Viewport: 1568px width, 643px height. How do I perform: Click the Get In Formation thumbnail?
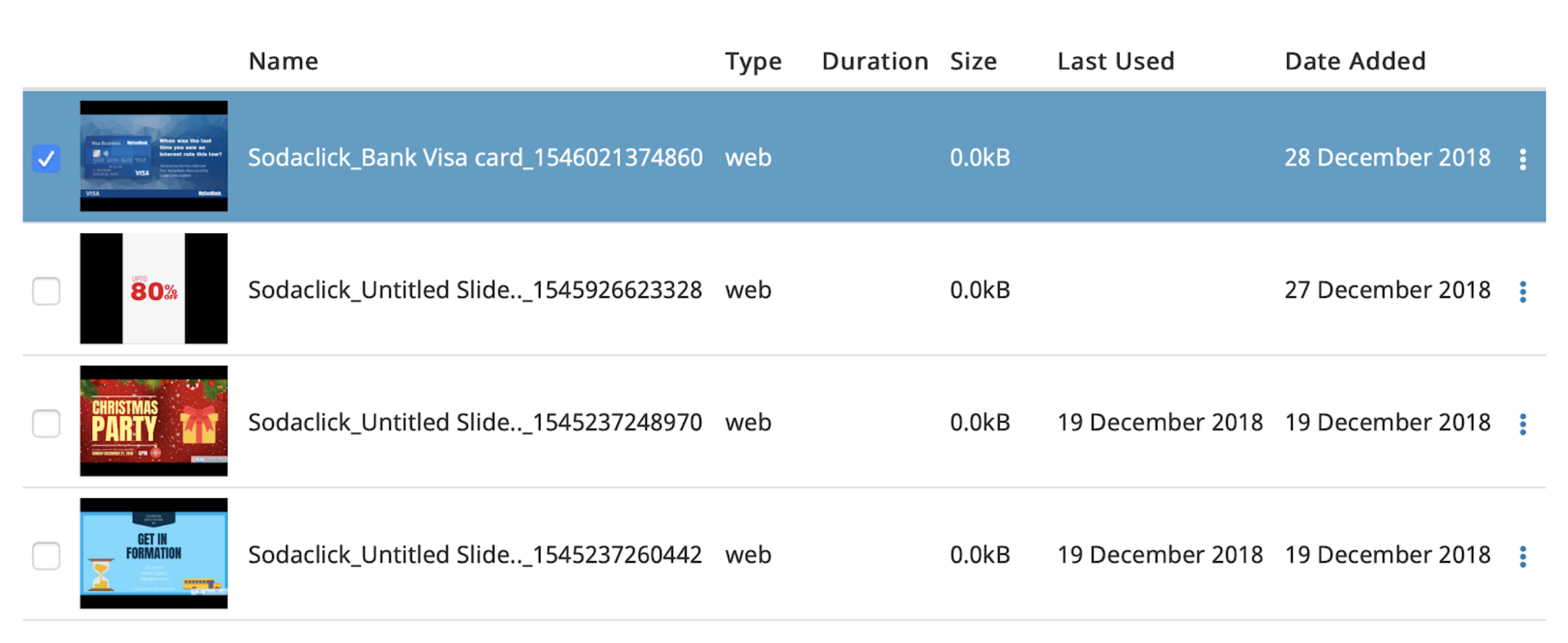point(153,553)
